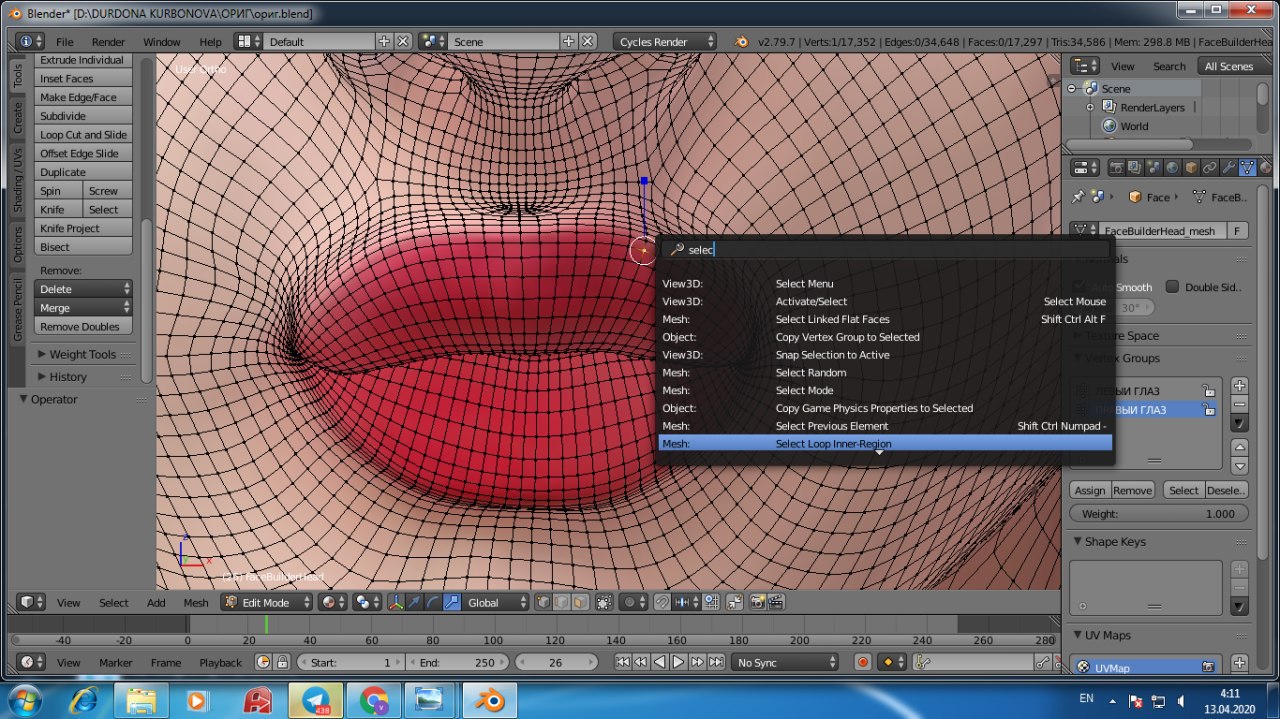Image resolution: width=1280 pixels, height=719 pixels.
Task: Open the Scene properties tab icon
Action: [1154, 168]
